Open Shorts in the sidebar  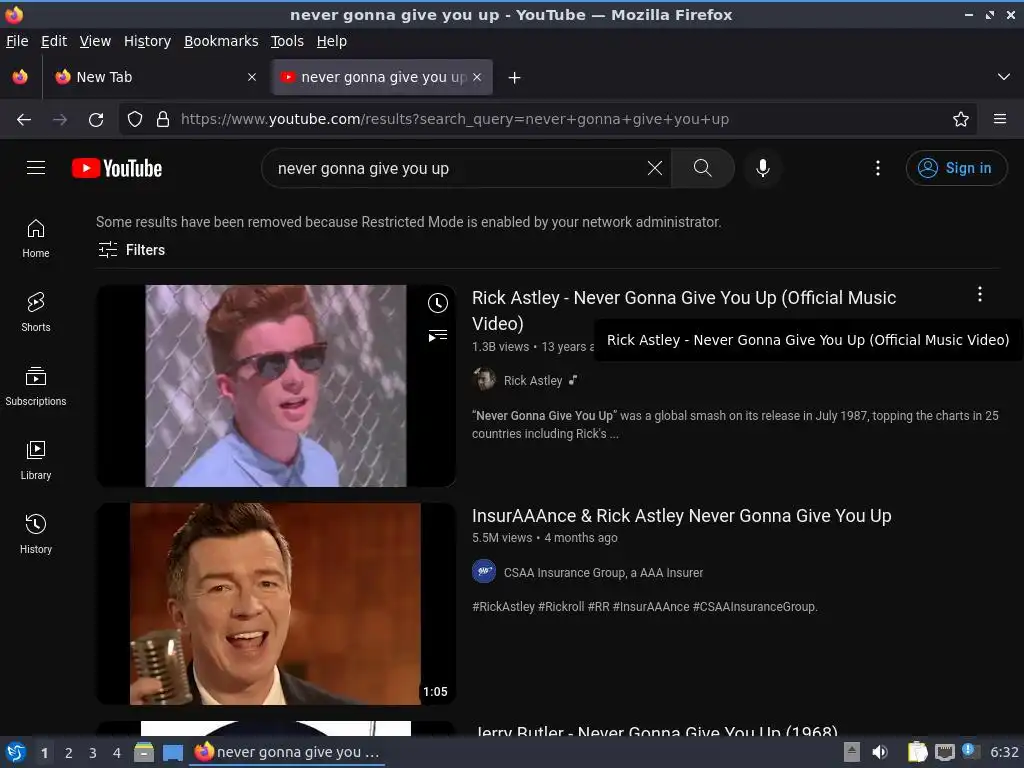click(36, 312)
